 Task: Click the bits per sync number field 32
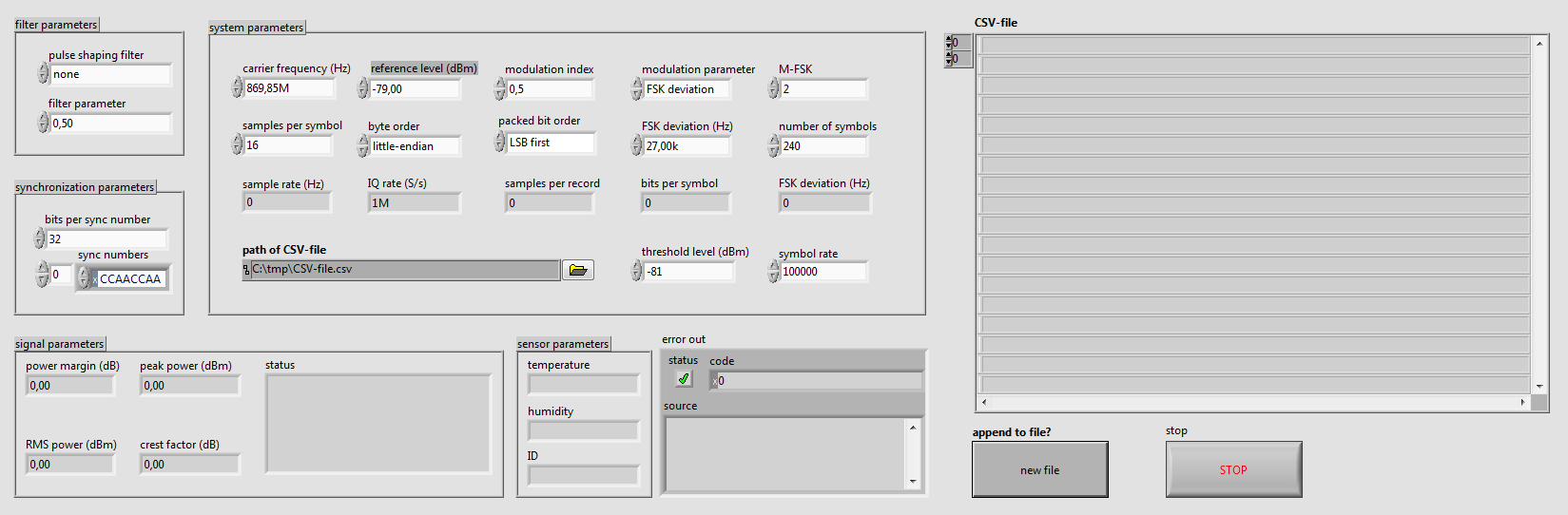106,238
